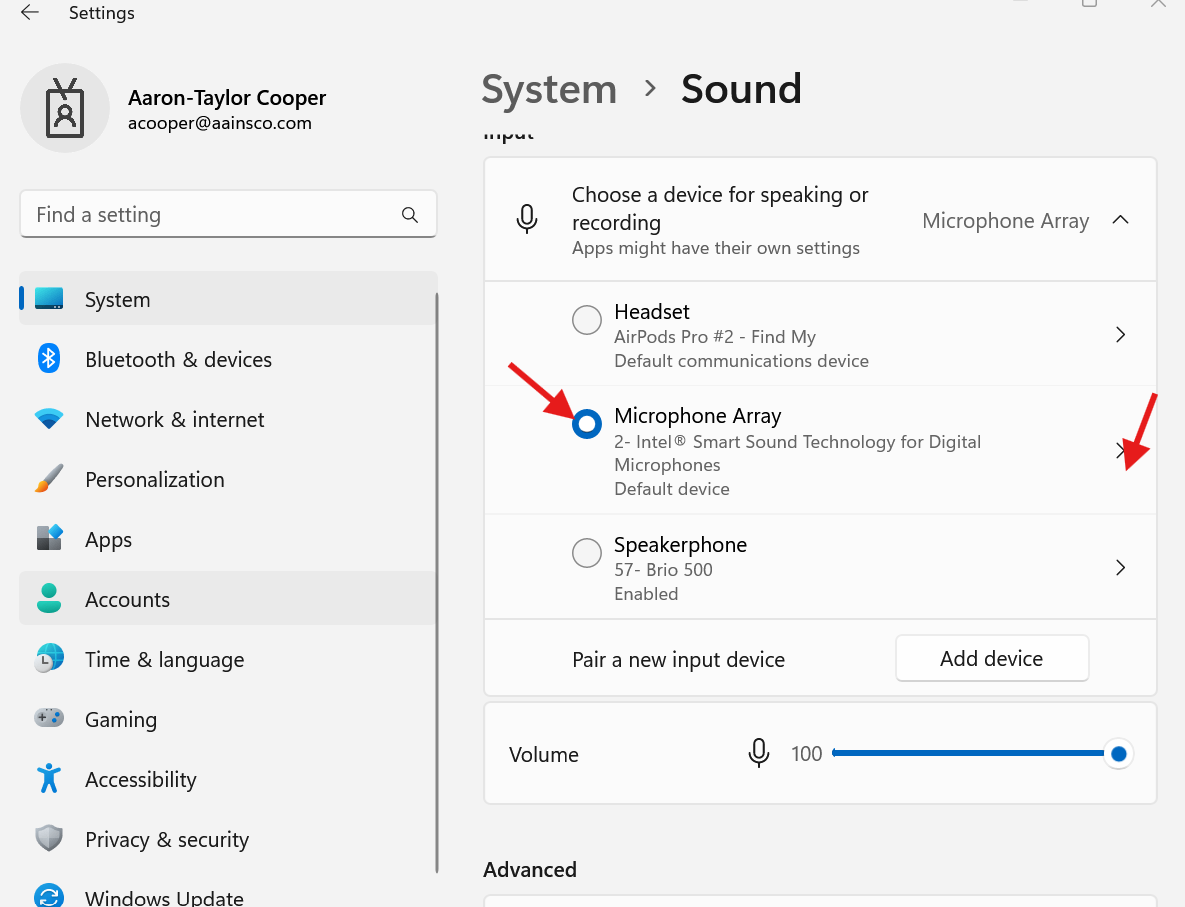Viewport: 1185px width, 907px height.
Task: Click the Gaming controller icon
Action: (x=49, y=718)
